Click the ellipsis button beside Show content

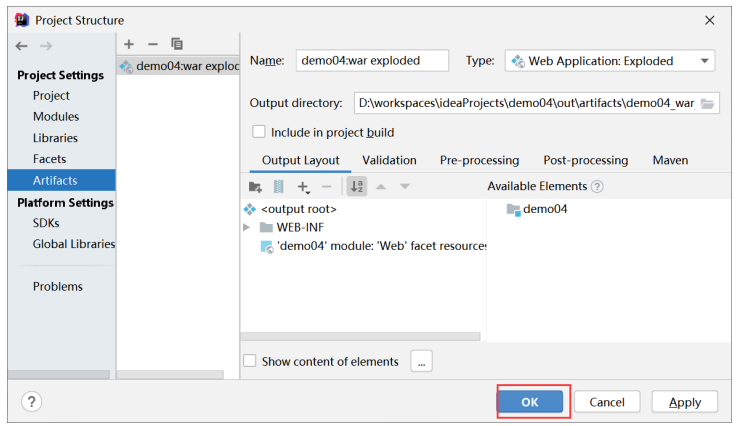422,361
